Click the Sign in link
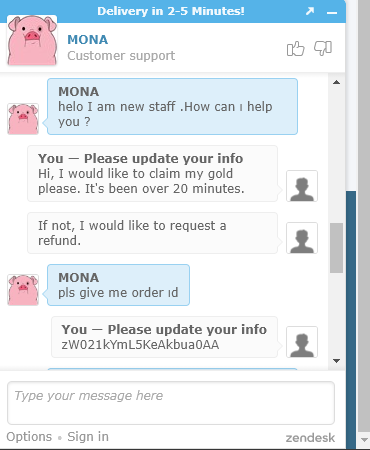 tap(88, 437)
